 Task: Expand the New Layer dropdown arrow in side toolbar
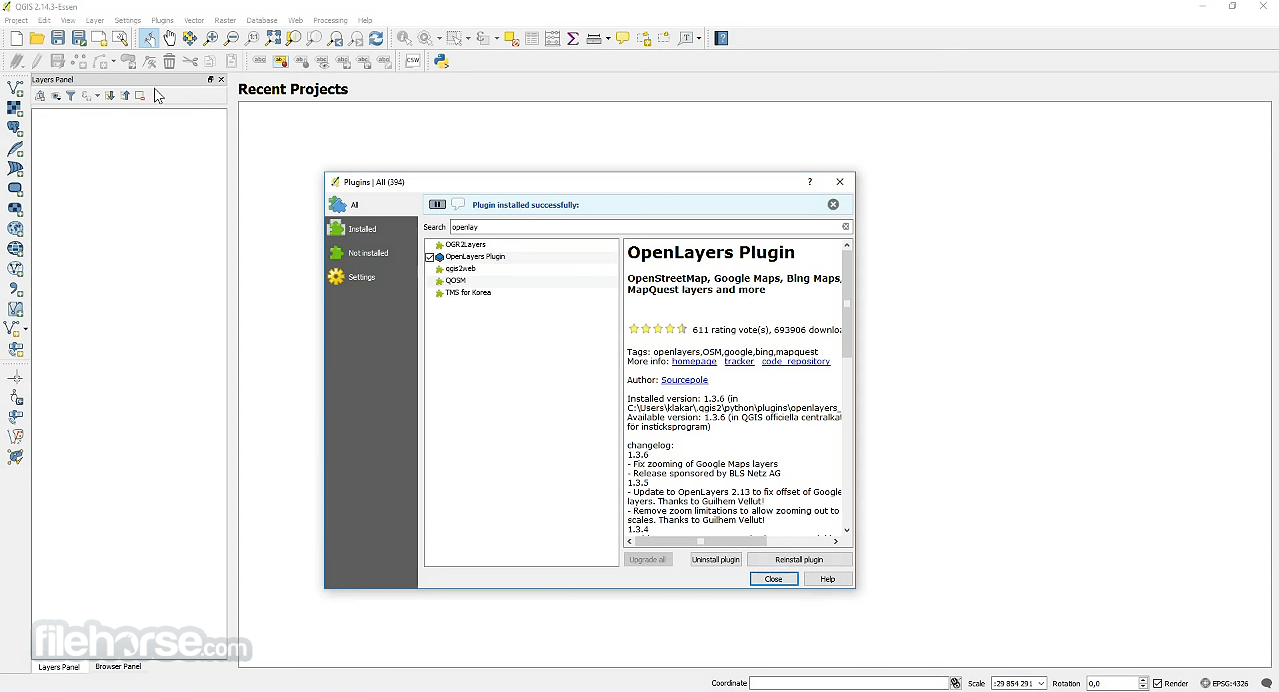[x=25, y=329]
